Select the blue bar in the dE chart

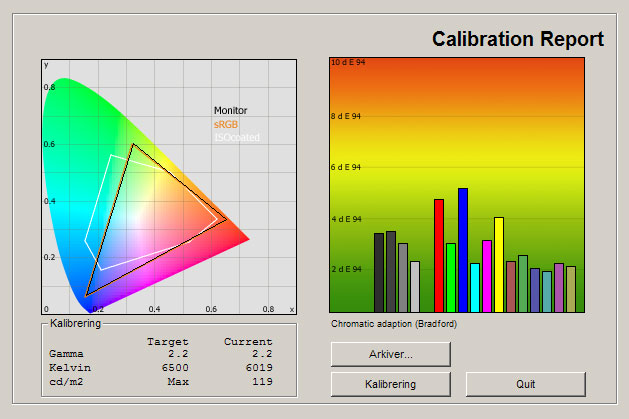(x=463, y=250)
